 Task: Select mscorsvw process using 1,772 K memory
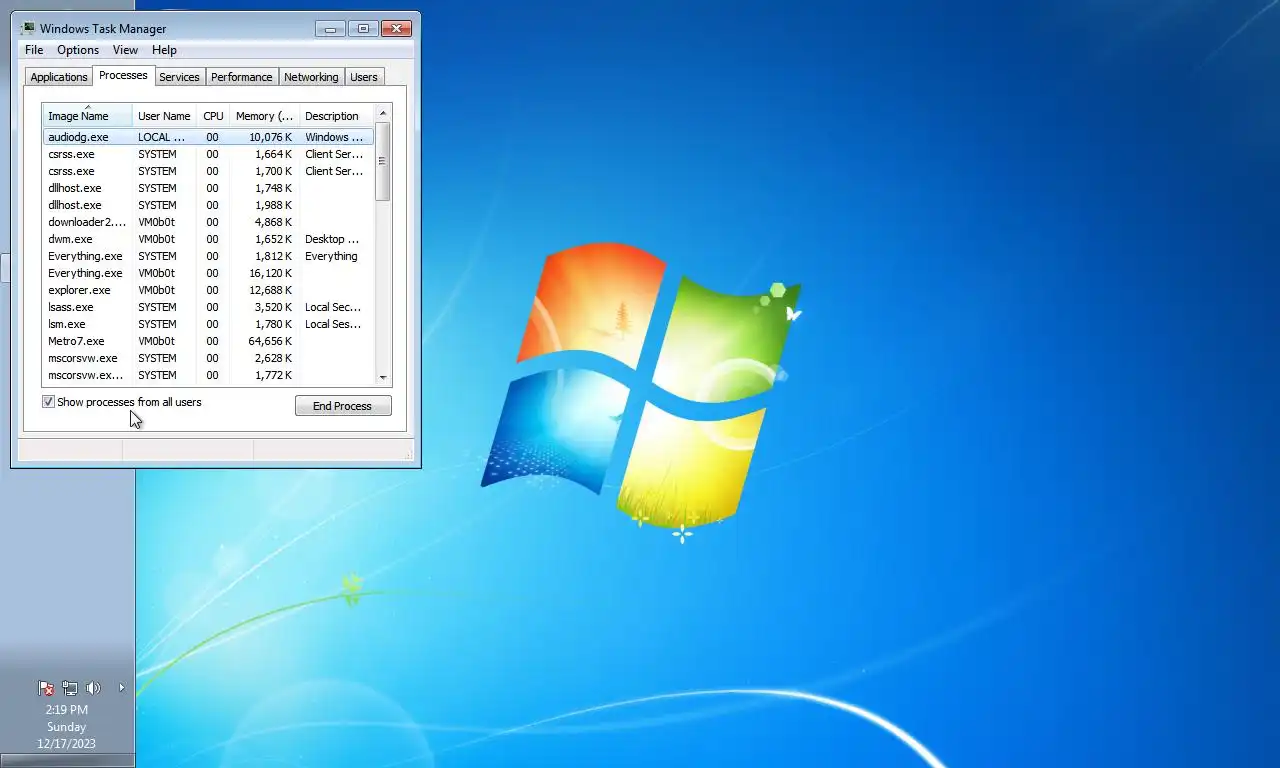208,375
